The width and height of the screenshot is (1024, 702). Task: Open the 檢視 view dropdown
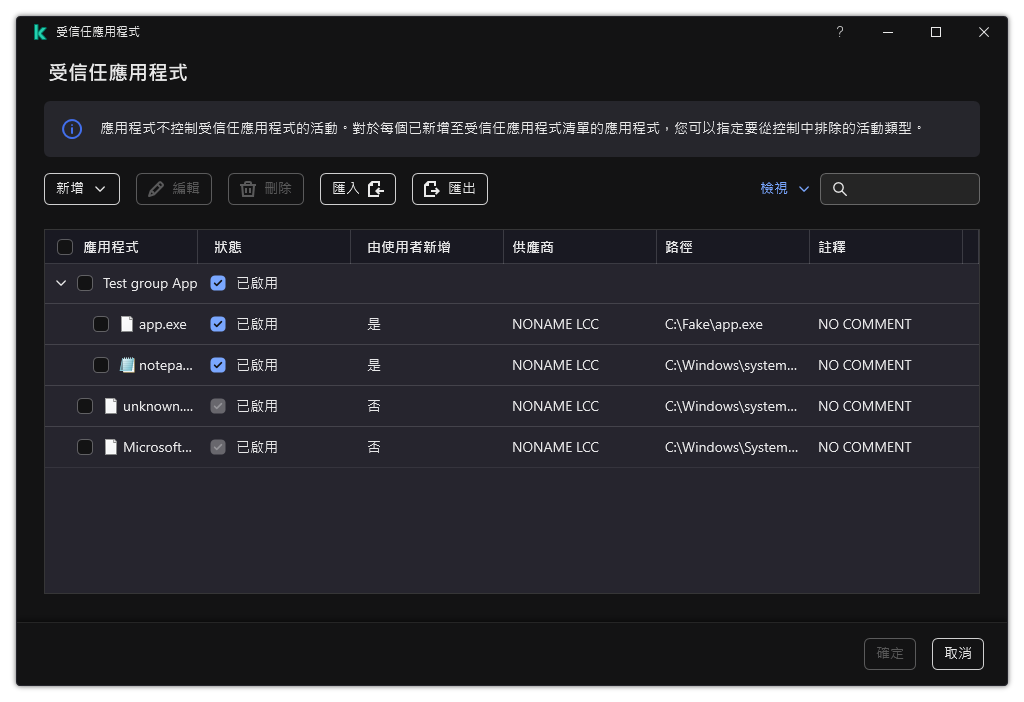pyautogui.click(x=783, y=188)
